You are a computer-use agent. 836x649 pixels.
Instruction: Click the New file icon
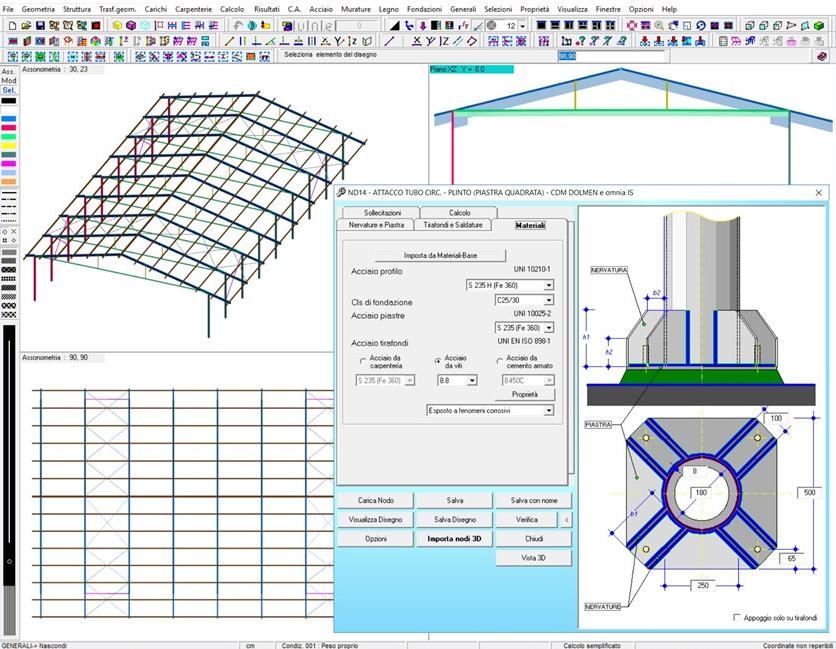coord(7,25)
